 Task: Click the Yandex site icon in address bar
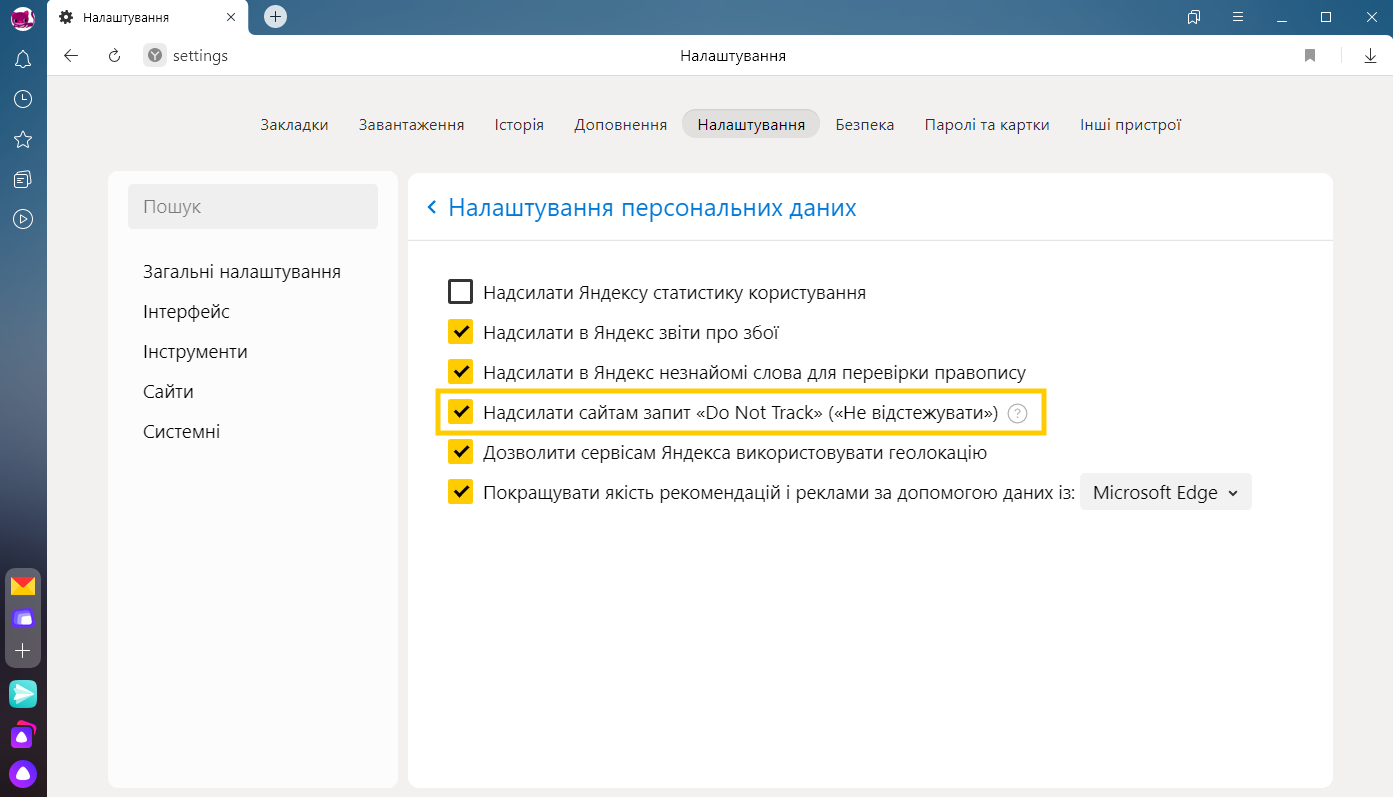click(154, 56)
